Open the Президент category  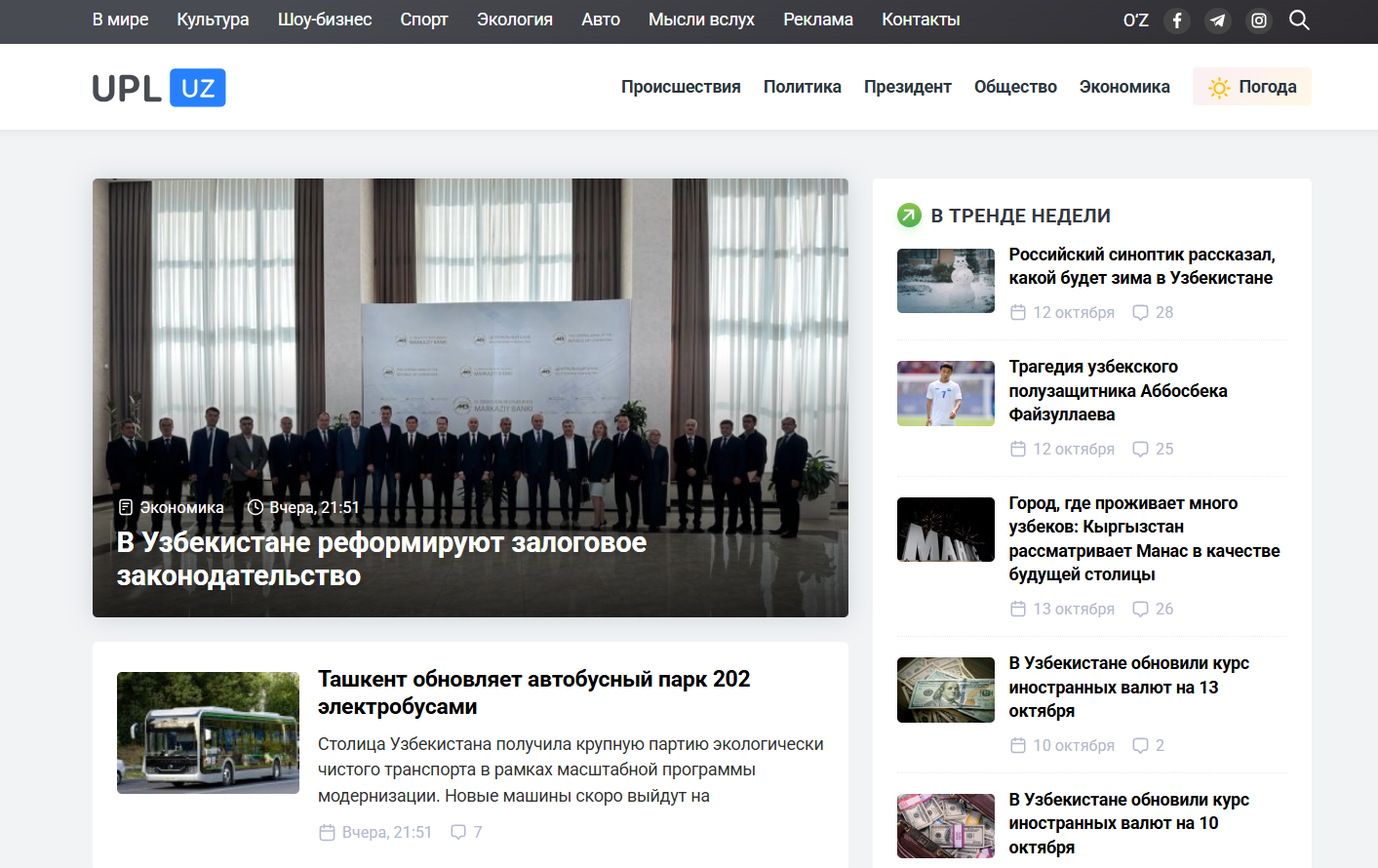tap(907, 87)
